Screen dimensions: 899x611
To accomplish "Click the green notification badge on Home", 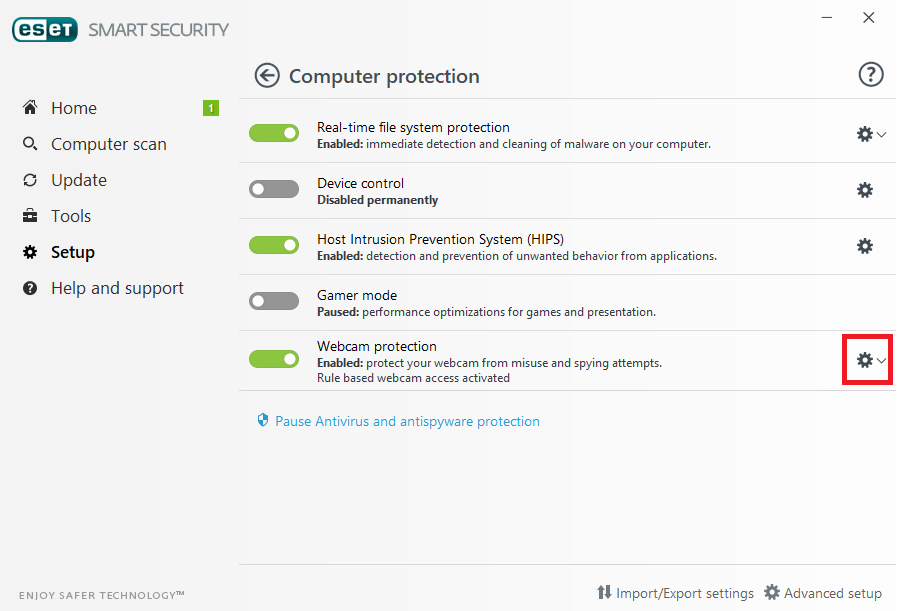I will [211, 108].
